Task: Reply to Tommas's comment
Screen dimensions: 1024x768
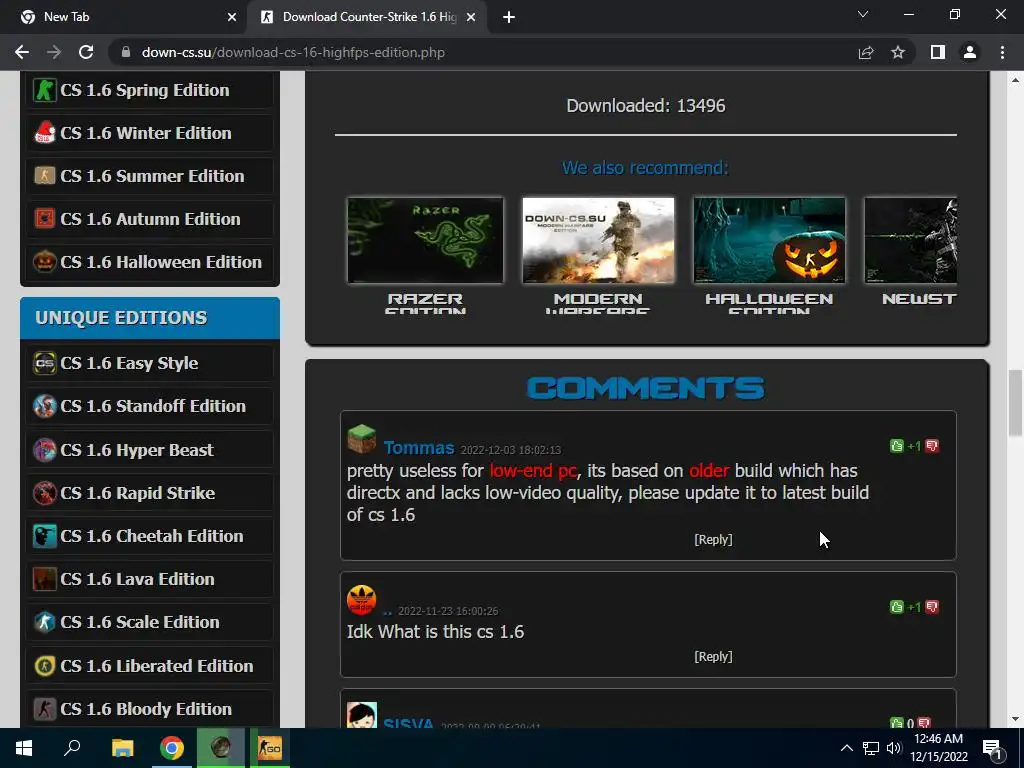Action: [713, 539]
